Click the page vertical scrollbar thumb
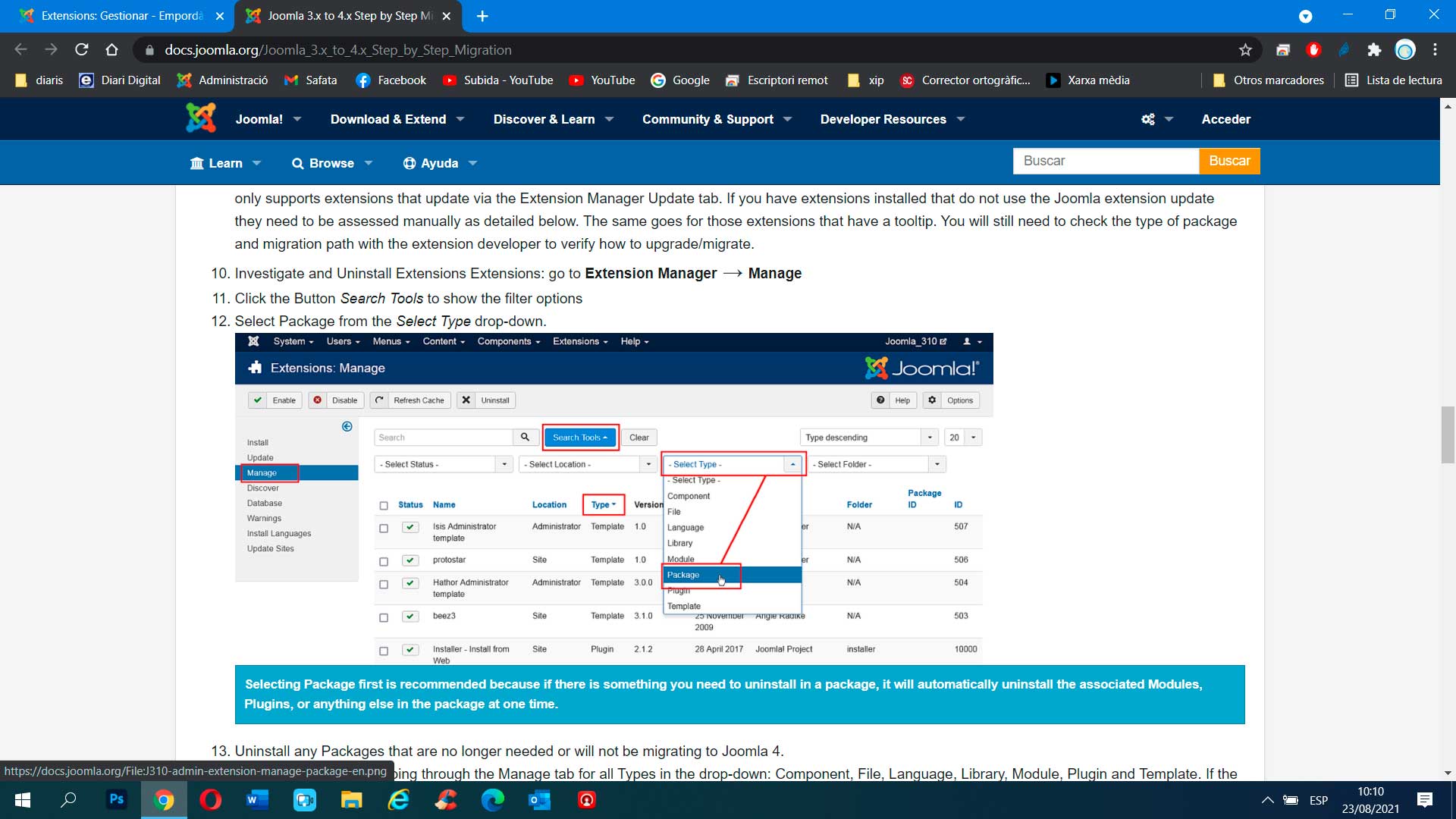Screen dimensions: 1456x819 click(1448, 435)
